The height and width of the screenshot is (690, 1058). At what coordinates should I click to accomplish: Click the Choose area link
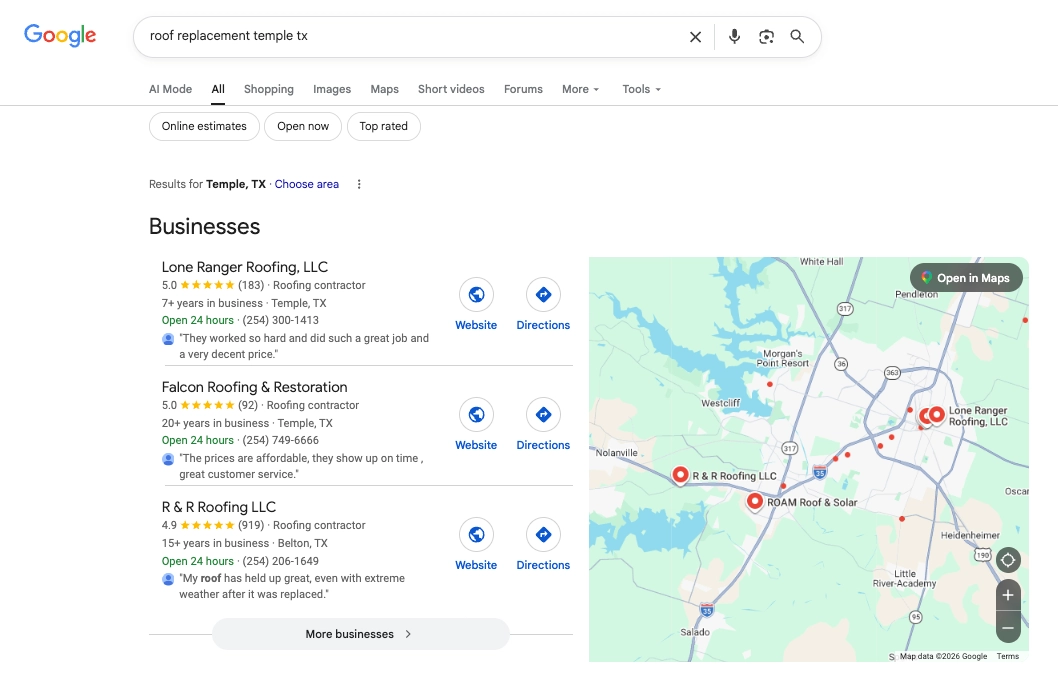[306, 184]
